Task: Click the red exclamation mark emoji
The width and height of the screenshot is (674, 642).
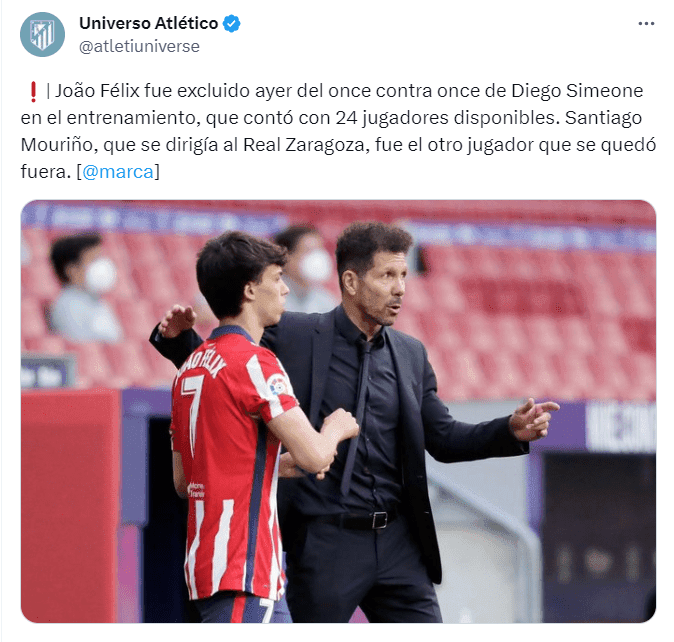Action: pyautogui.click(x=33, y=92)
